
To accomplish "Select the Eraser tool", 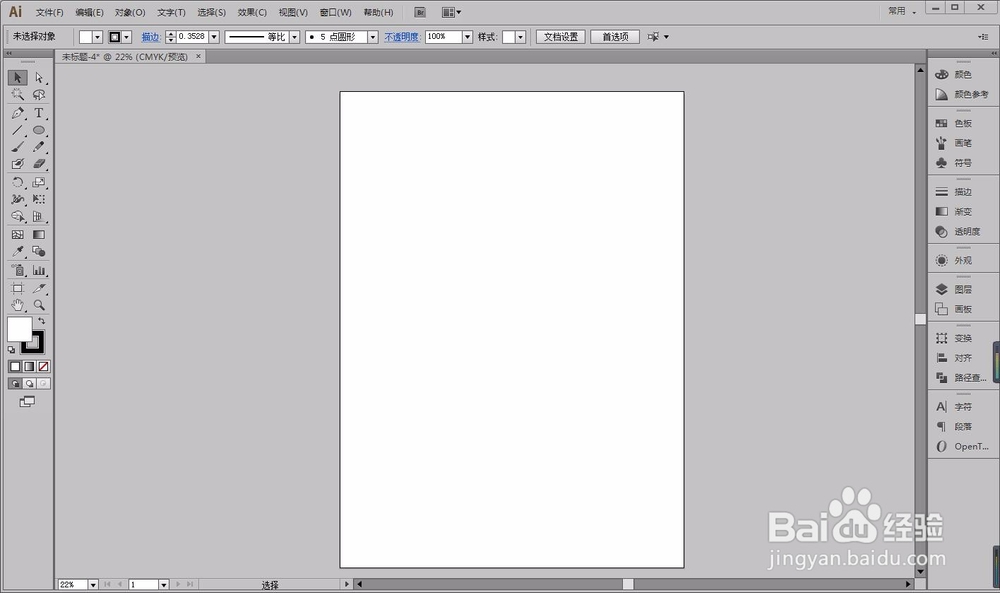I will (x=39, y=164).
